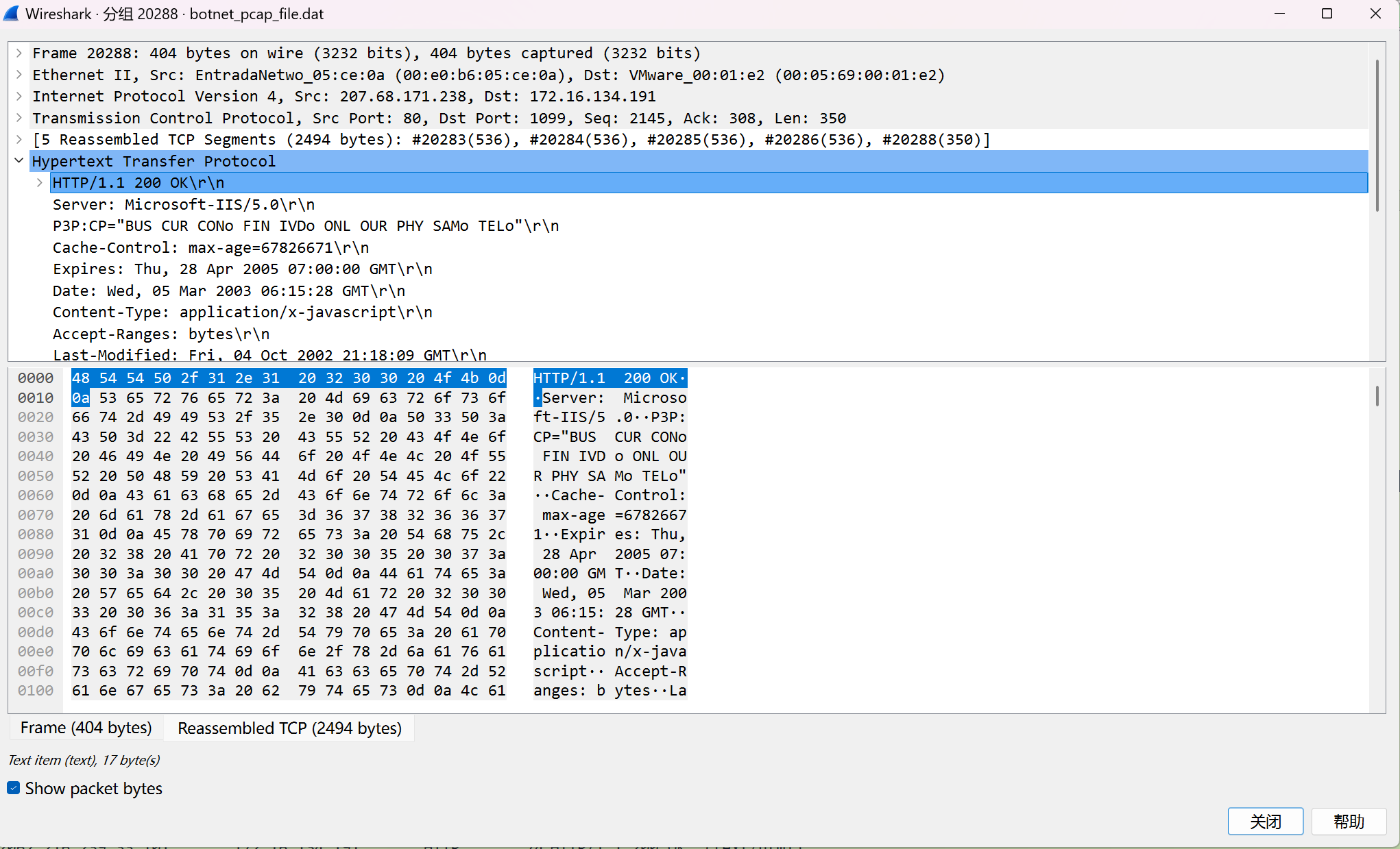The image size is (1400, 849).
Task: Uncheck Show packet bytes checkbox
Action: (14, 788)
